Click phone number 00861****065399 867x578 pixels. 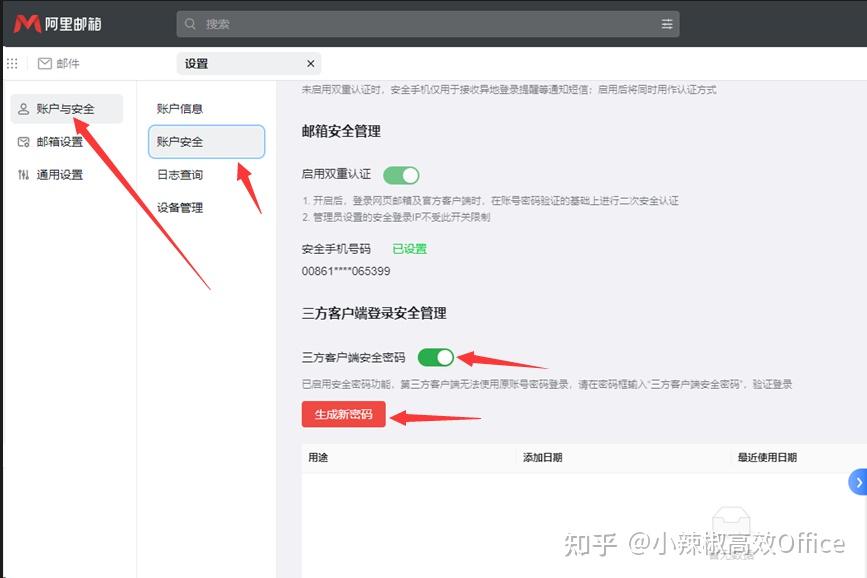pos(346,271)
